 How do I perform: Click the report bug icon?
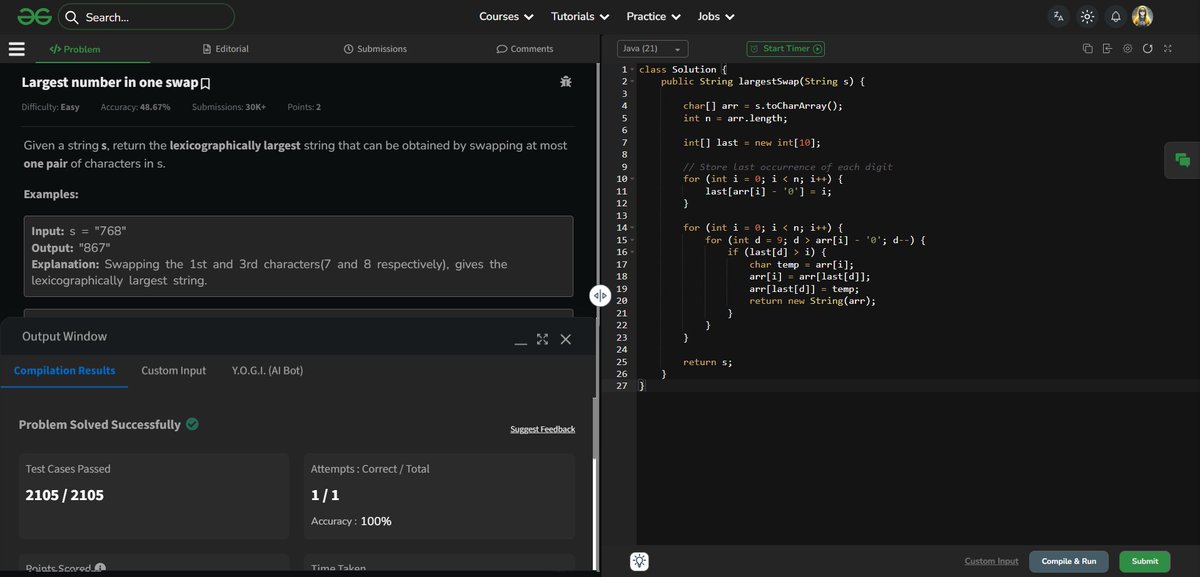pyautogui.click(x=566, y=82)
